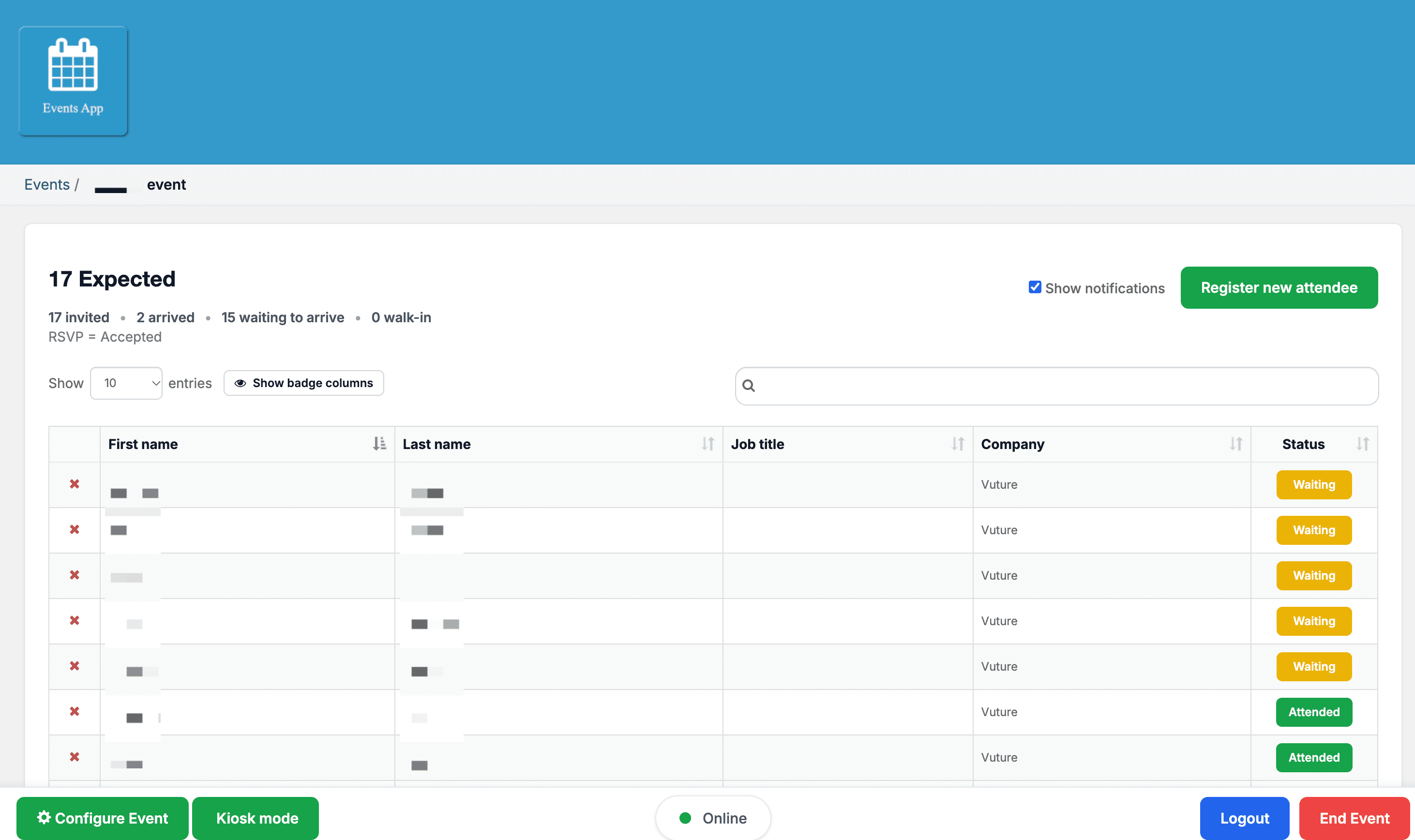This screenshot has height=840, width=1415.
Task: Click the '17 Expected' heading
Action: click(112, 279)
